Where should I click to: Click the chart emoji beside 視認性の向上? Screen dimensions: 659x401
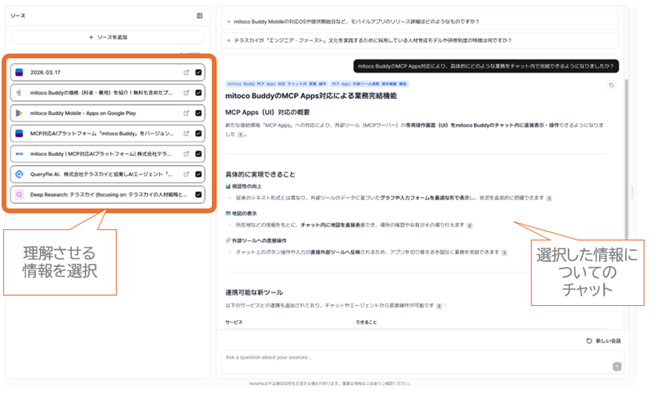(x=228, y=186)
